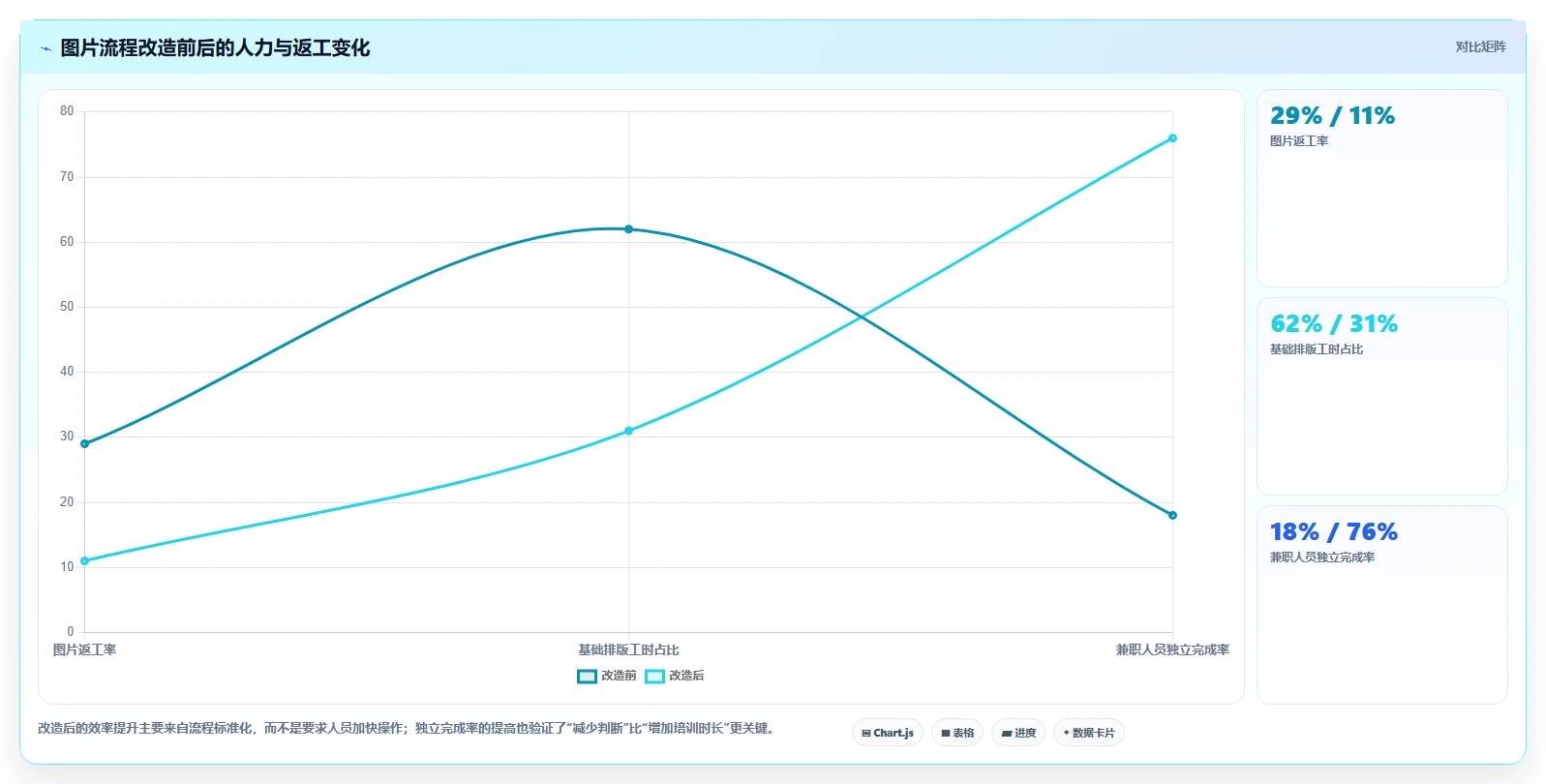This screenshot has height=784, width=1546.
Task: Click the 改造后 data point at 76
Action: pos(1172,138)
